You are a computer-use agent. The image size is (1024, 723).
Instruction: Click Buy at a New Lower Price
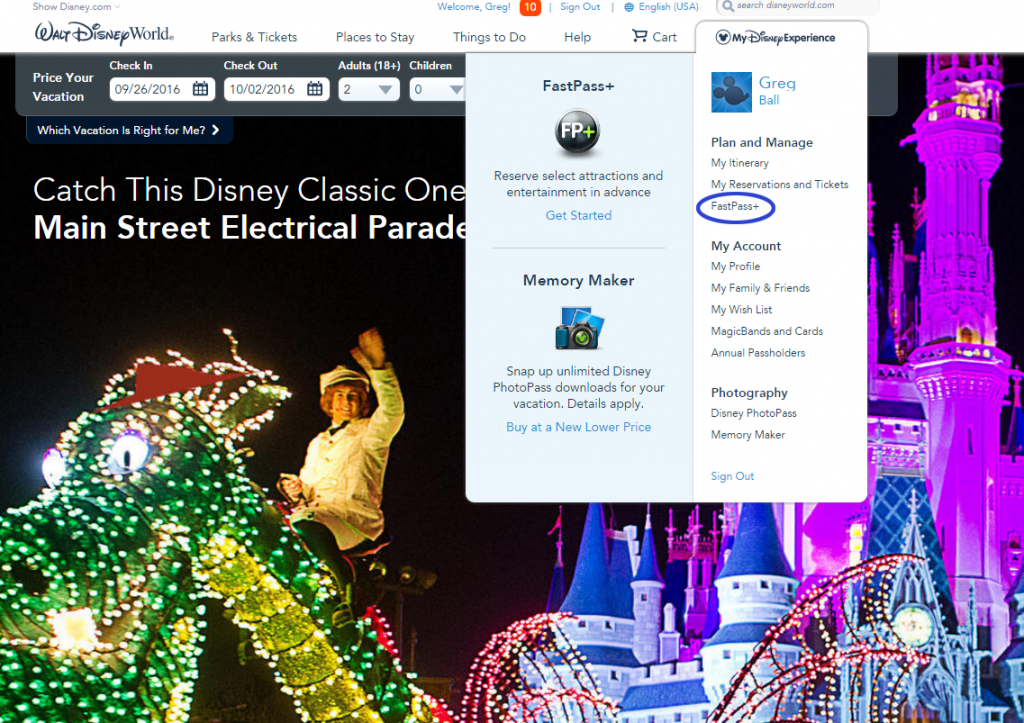click(579, 427)
